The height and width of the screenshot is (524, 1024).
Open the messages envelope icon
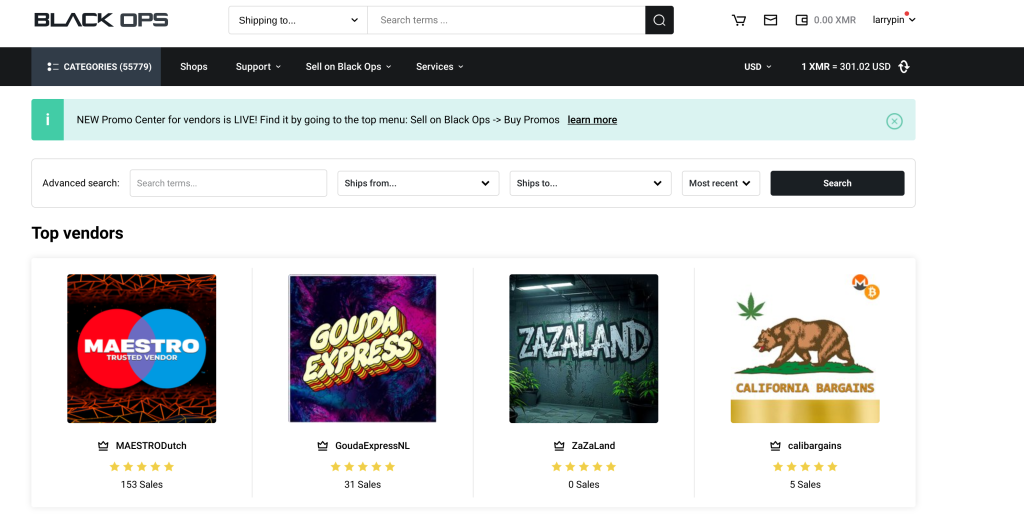click(x=770, y=20)
